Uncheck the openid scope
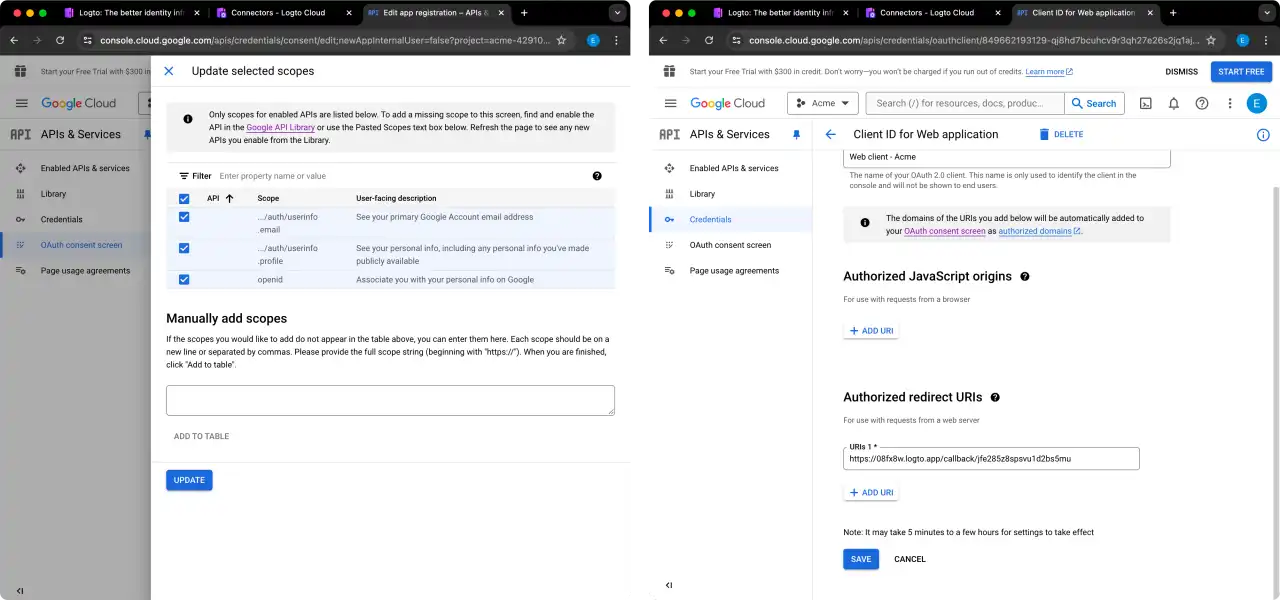 coord(184,280)
